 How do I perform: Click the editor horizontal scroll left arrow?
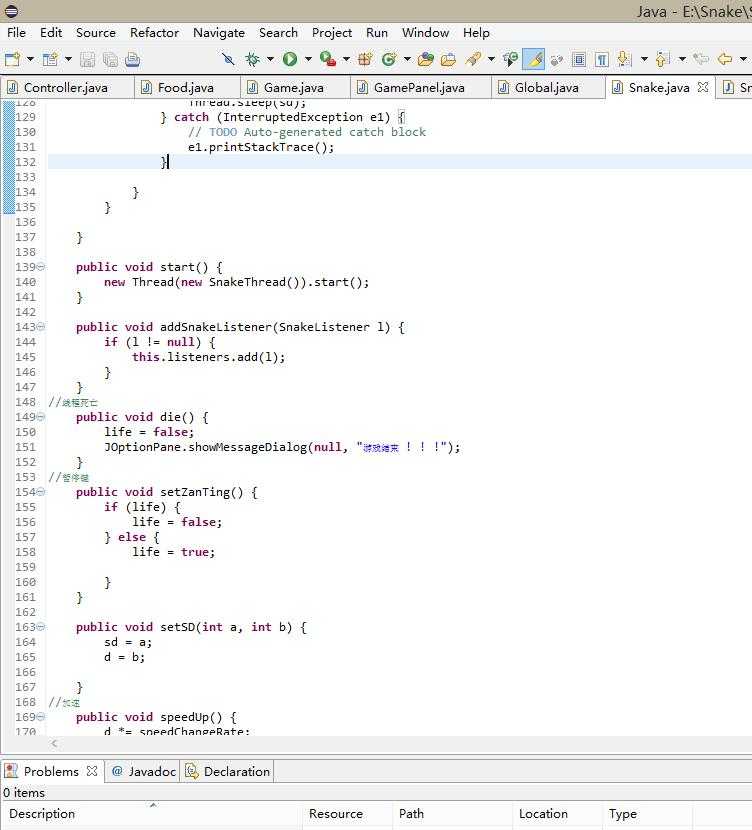click(x=54, y=743)
